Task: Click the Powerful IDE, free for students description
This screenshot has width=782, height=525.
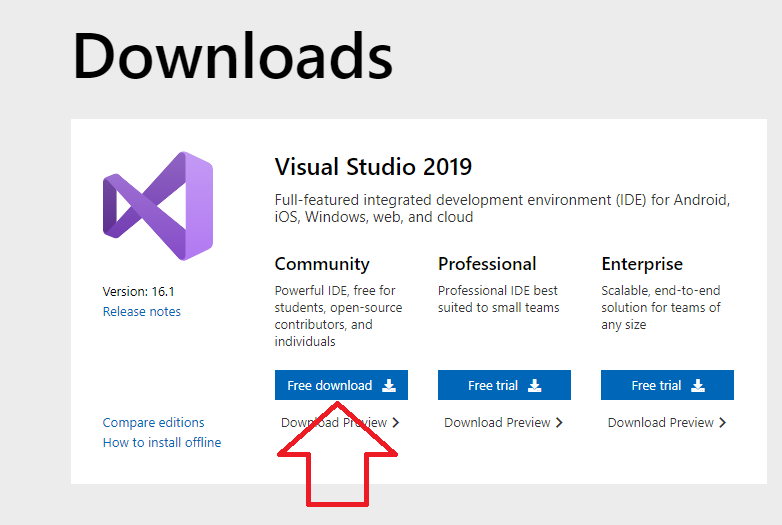Action: (339, 316)
